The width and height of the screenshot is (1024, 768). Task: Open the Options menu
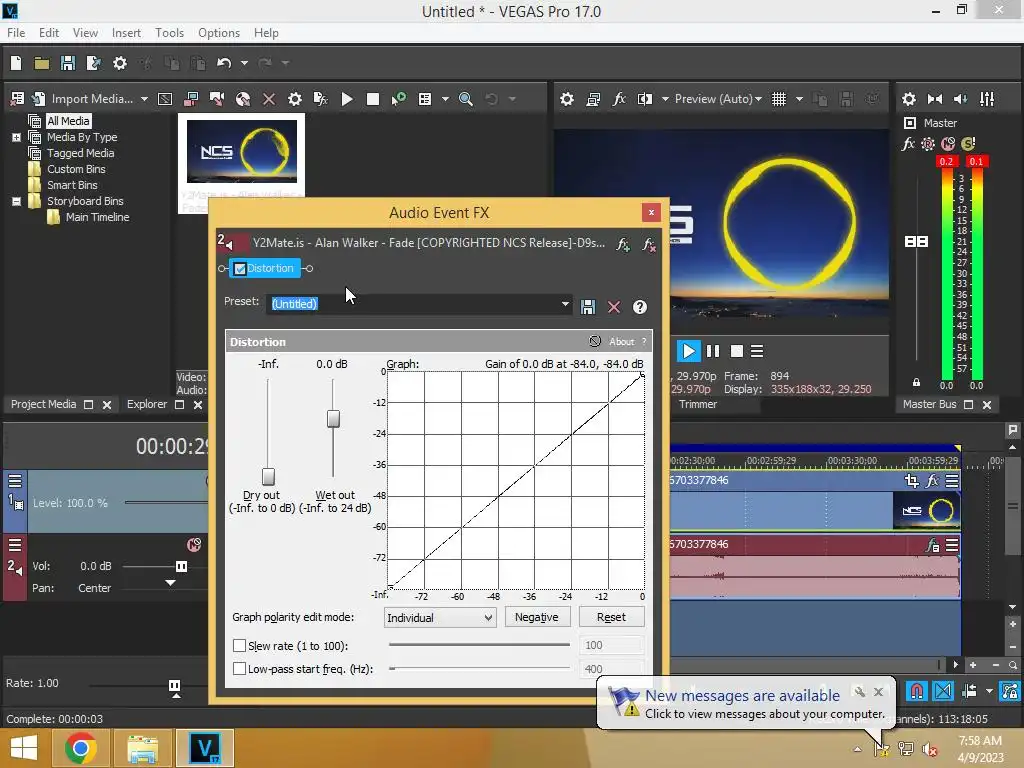[219, 33]
